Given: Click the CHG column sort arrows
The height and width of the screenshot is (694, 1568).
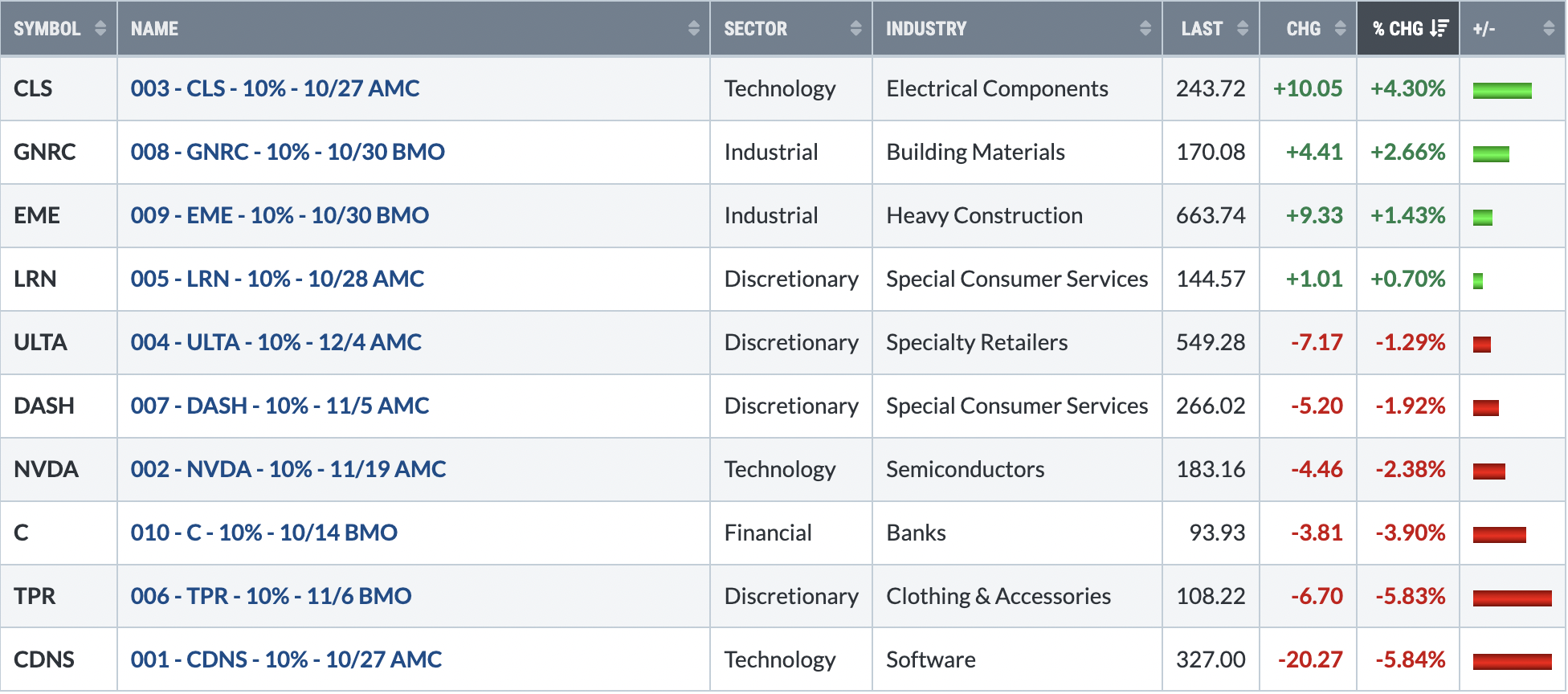Looking at the screenshot, I should [1340, 29].
